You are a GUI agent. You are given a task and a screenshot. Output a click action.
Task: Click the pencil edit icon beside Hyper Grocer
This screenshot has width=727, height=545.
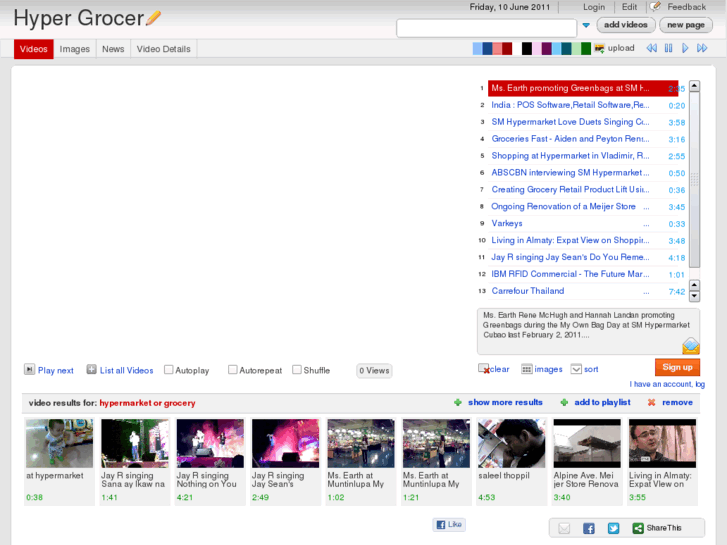[x=153, y=18]
